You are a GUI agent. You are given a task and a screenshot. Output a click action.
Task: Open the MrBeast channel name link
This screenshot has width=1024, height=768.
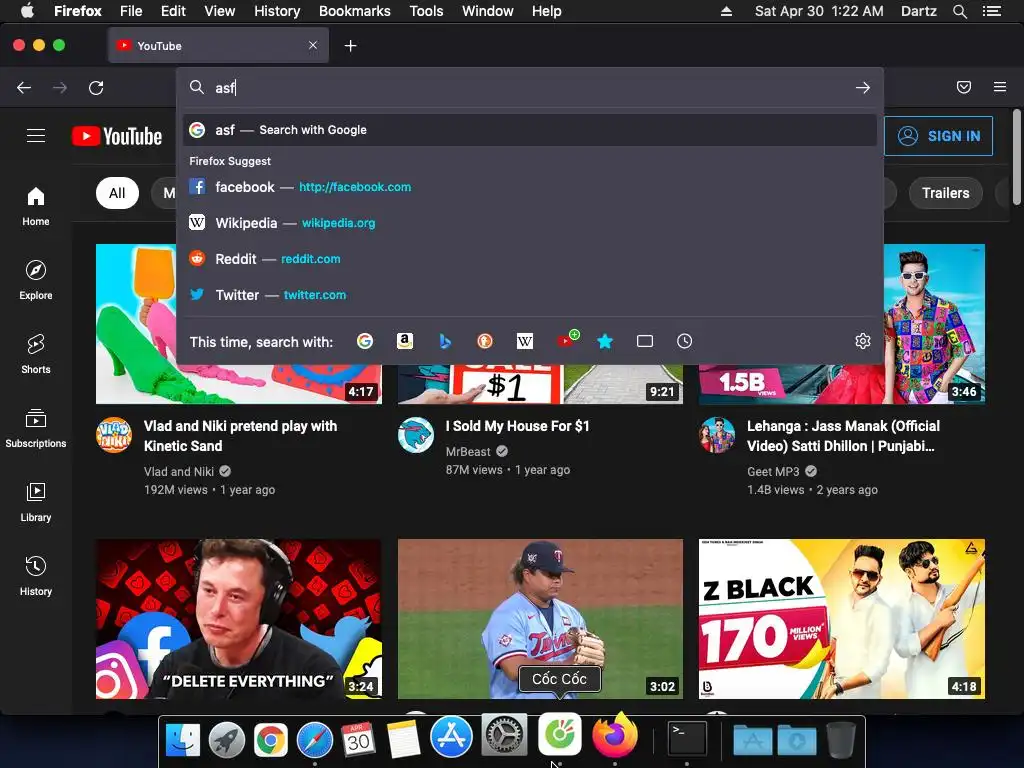pos(468,451)
